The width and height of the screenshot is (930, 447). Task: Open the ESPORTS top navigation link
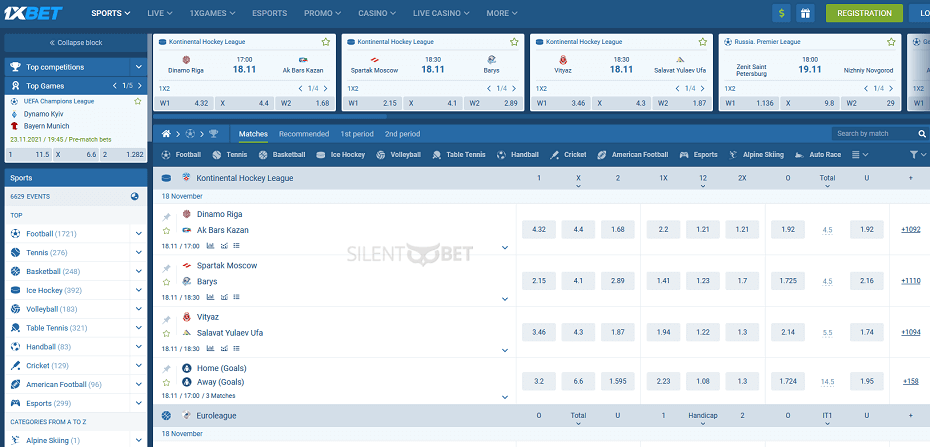[269, 13]
